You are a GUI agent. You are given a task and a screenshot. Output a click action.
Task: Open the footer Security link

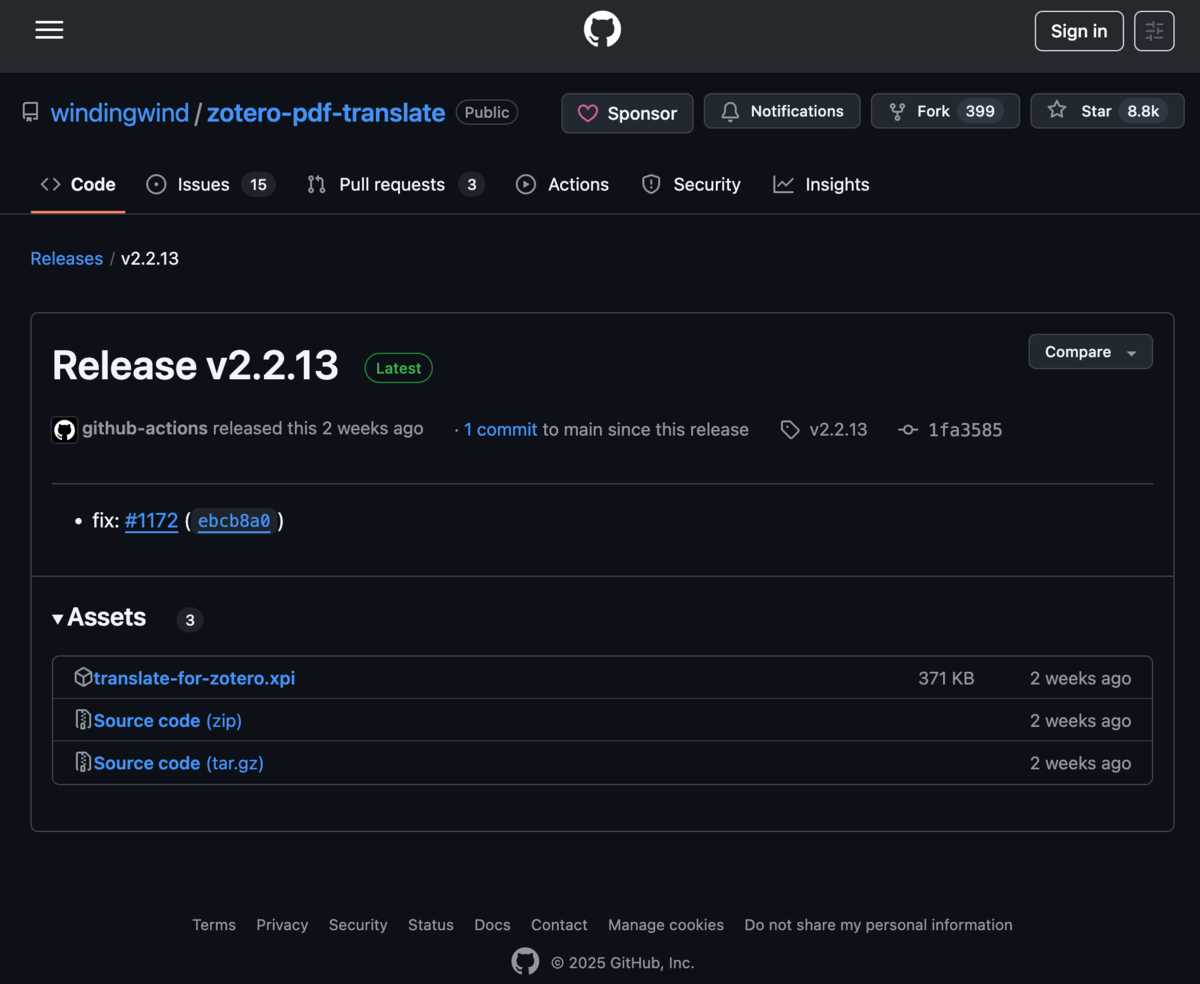358,925
